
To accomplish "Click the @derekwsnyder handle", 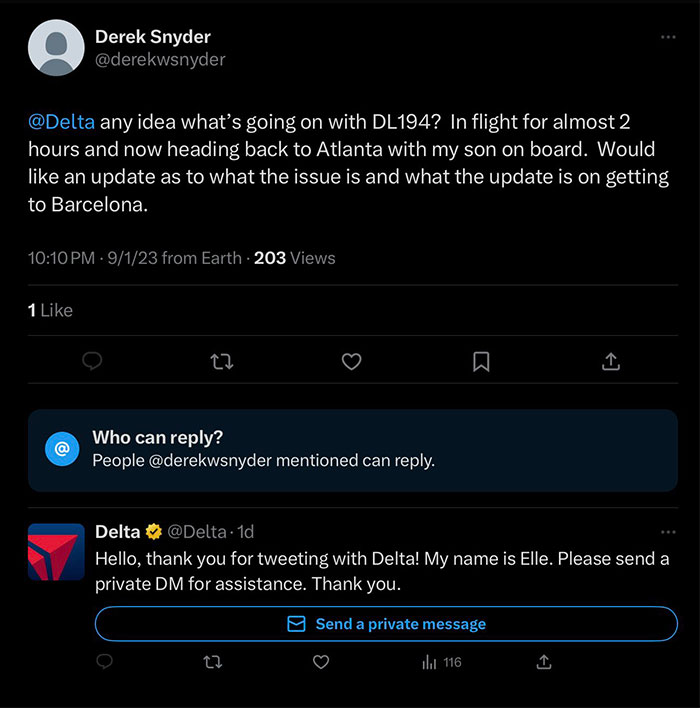I will point(160,60).
